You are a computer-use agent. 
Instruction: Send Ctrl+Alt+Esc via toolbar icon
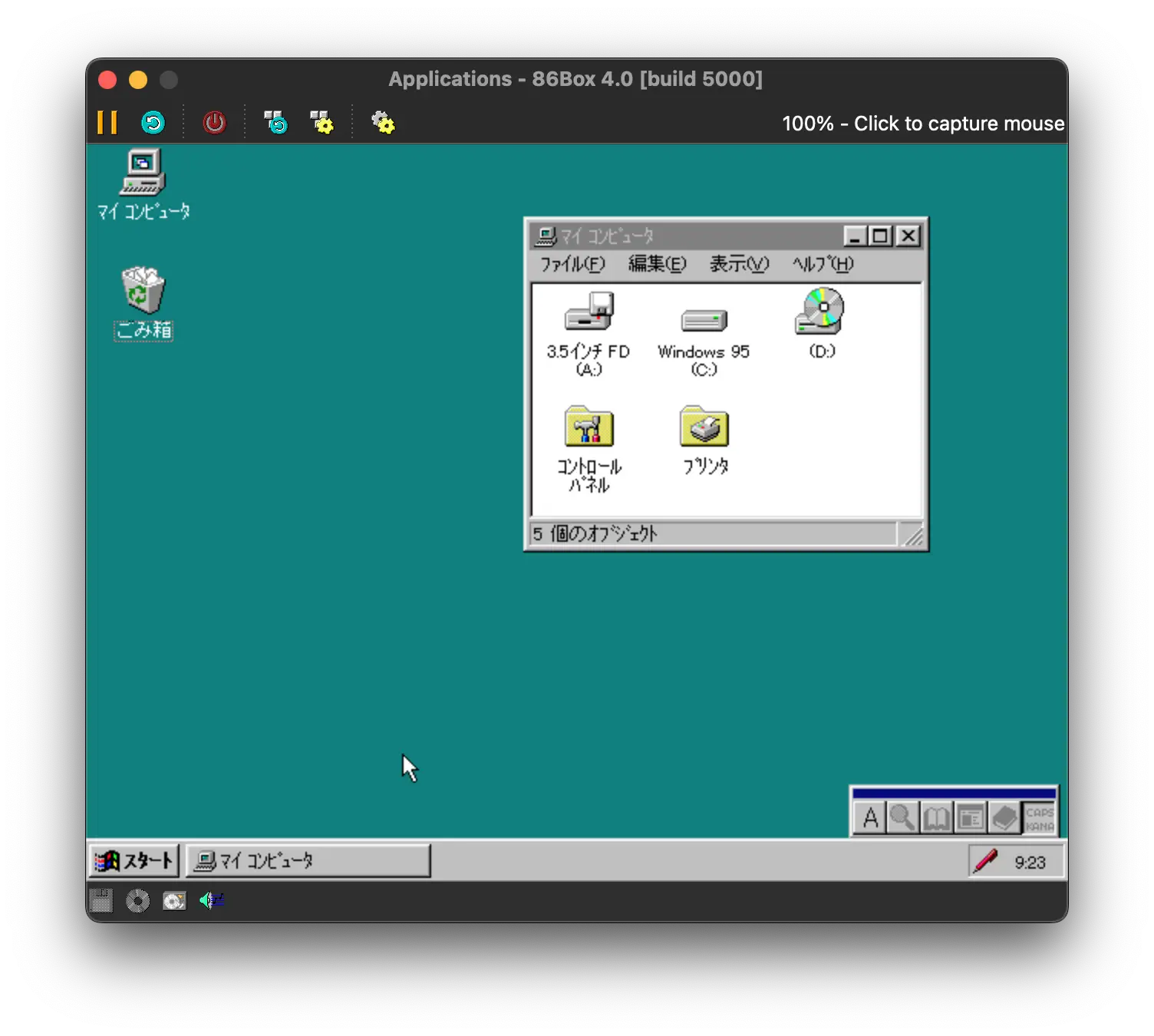pos(321,123)
